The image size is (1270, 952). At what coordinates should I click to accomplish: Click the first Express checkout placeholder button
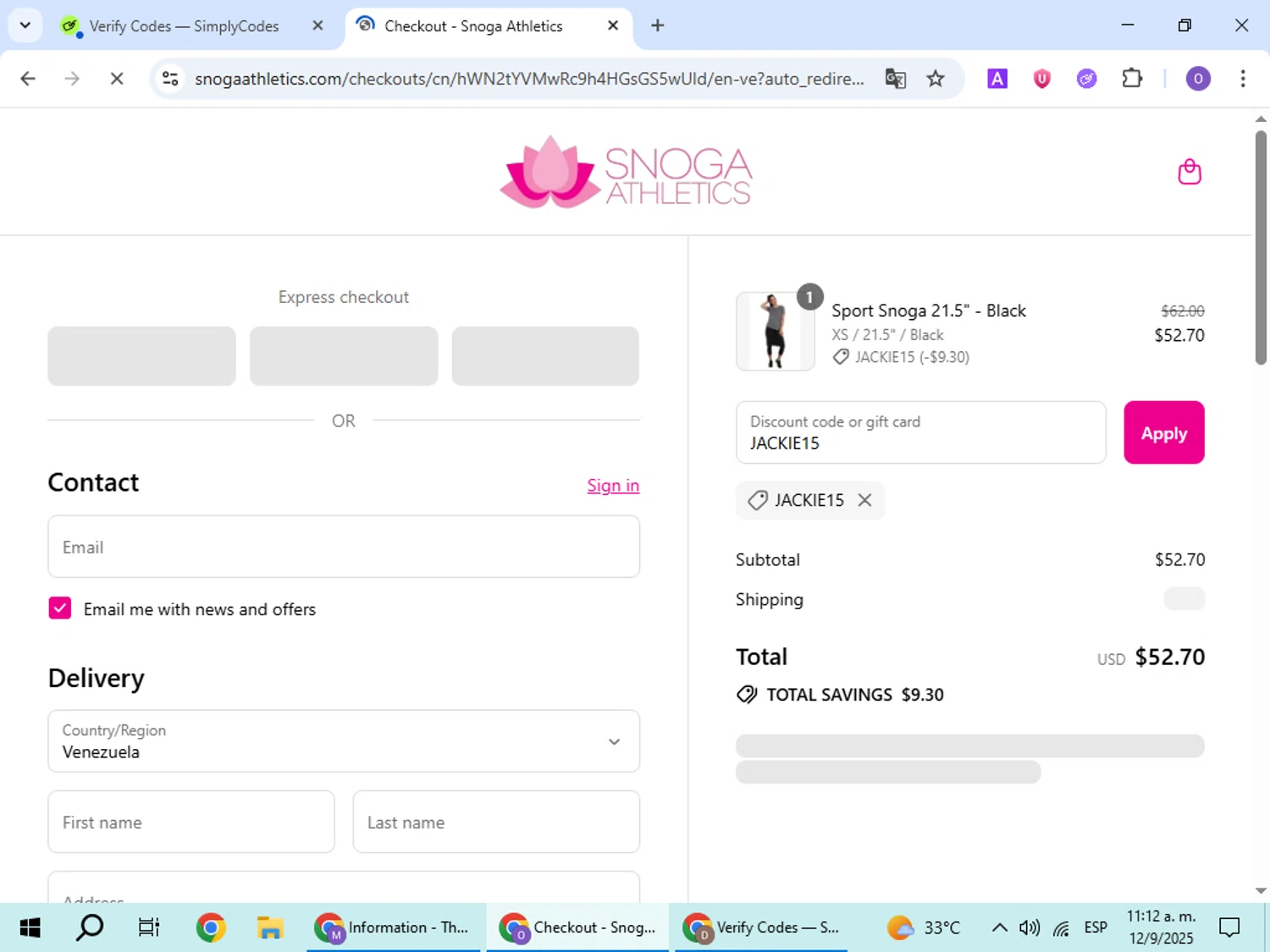click(141, 356)
